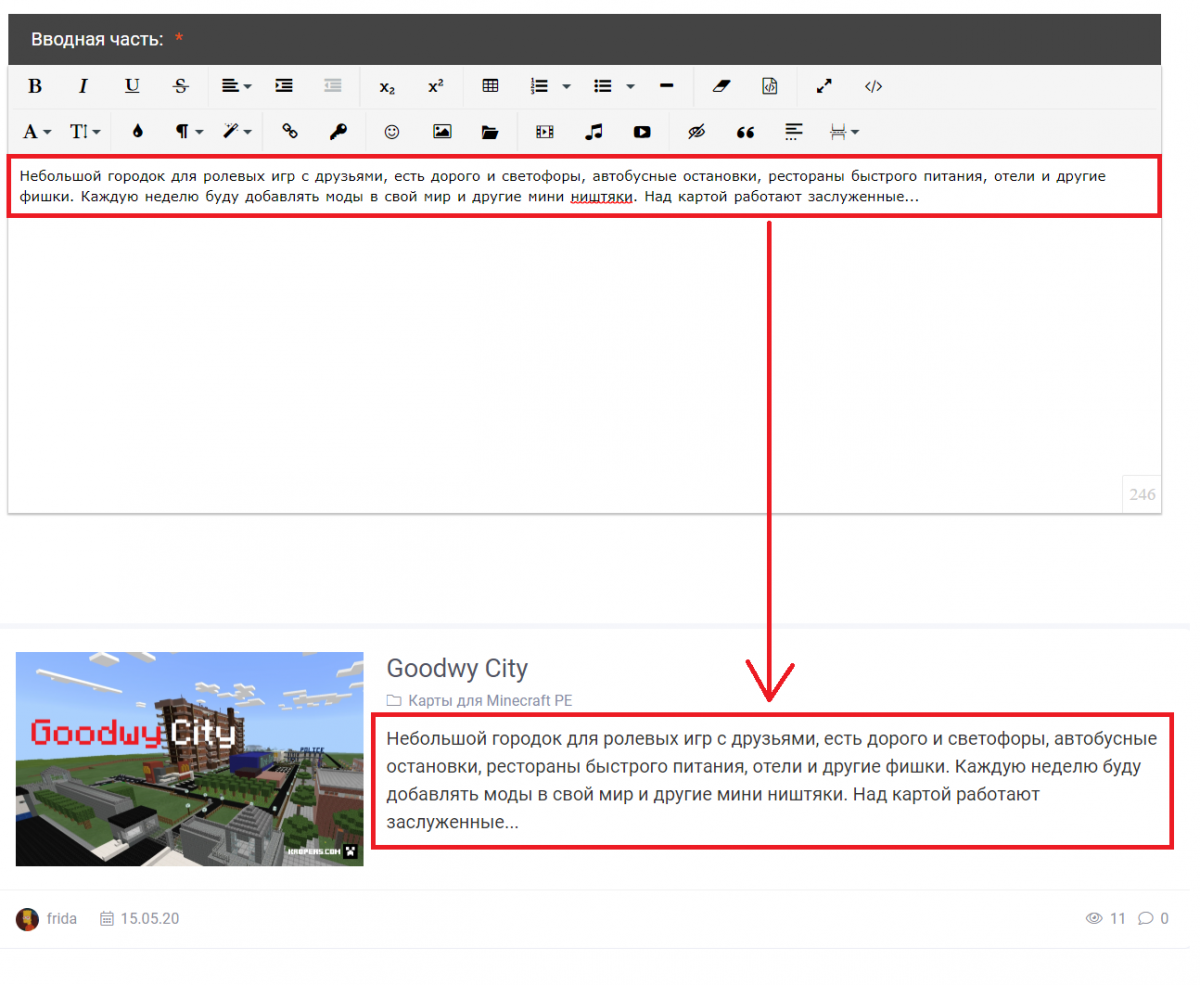Click the insert link icon
Image resolution: width=1200 pixels, height=985 pixels.
coord(290,131)
